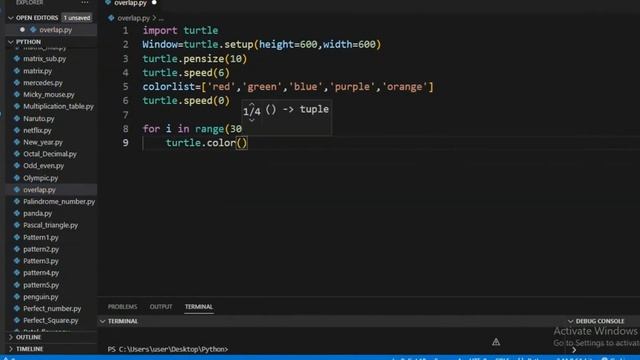Expand the TIMELINE section
This screenshot has height=360, width=640.
[x=11, y=349]
